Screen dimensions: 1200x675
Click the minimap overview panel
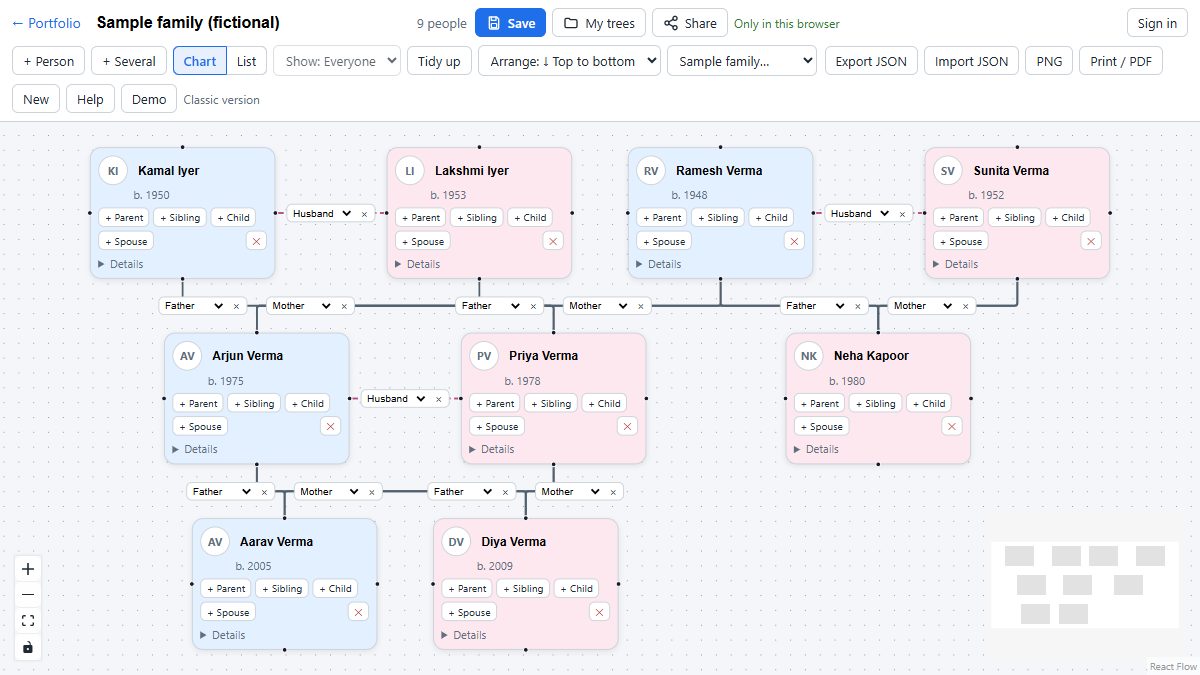click(1084, 583)
